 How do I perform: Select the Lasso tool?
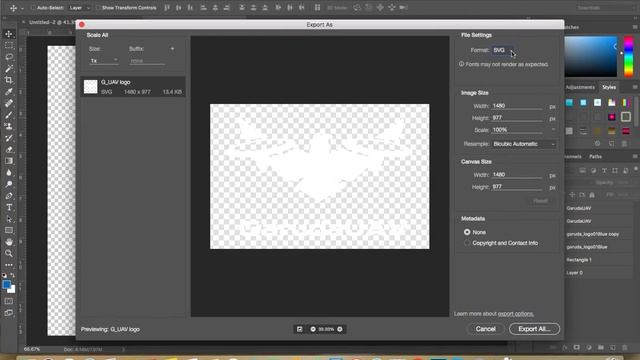9,57
